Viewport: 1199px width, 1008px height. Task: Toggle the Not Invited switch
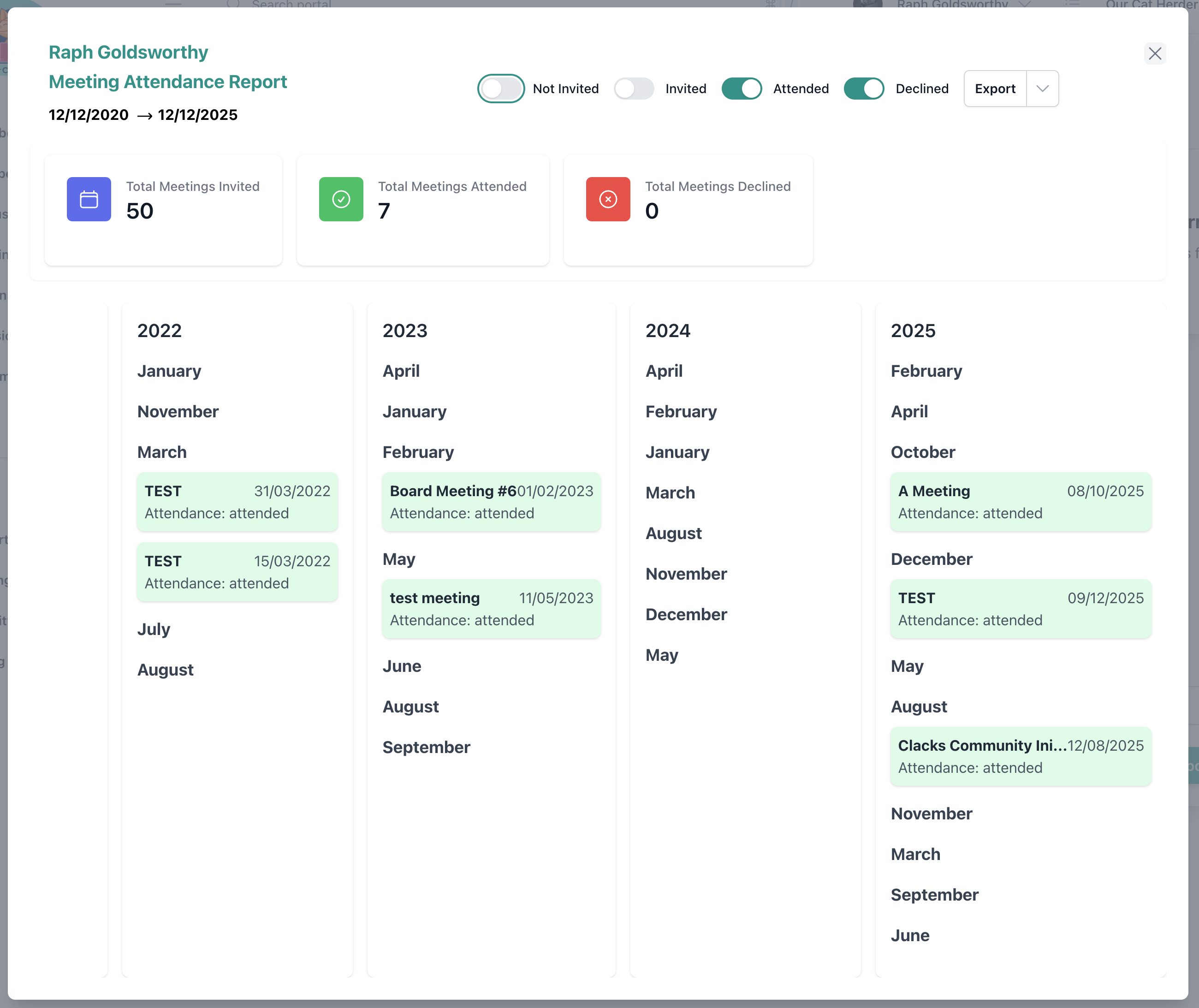(x=501, y=89)
